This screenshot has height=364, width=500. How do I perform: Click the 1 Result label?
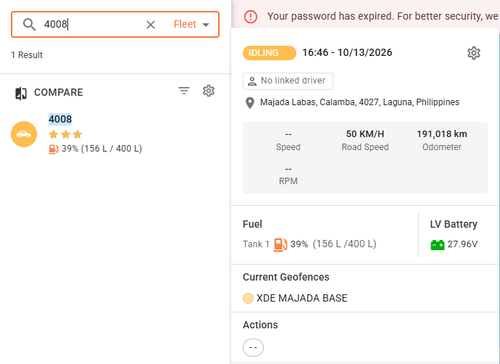[27, 55]
